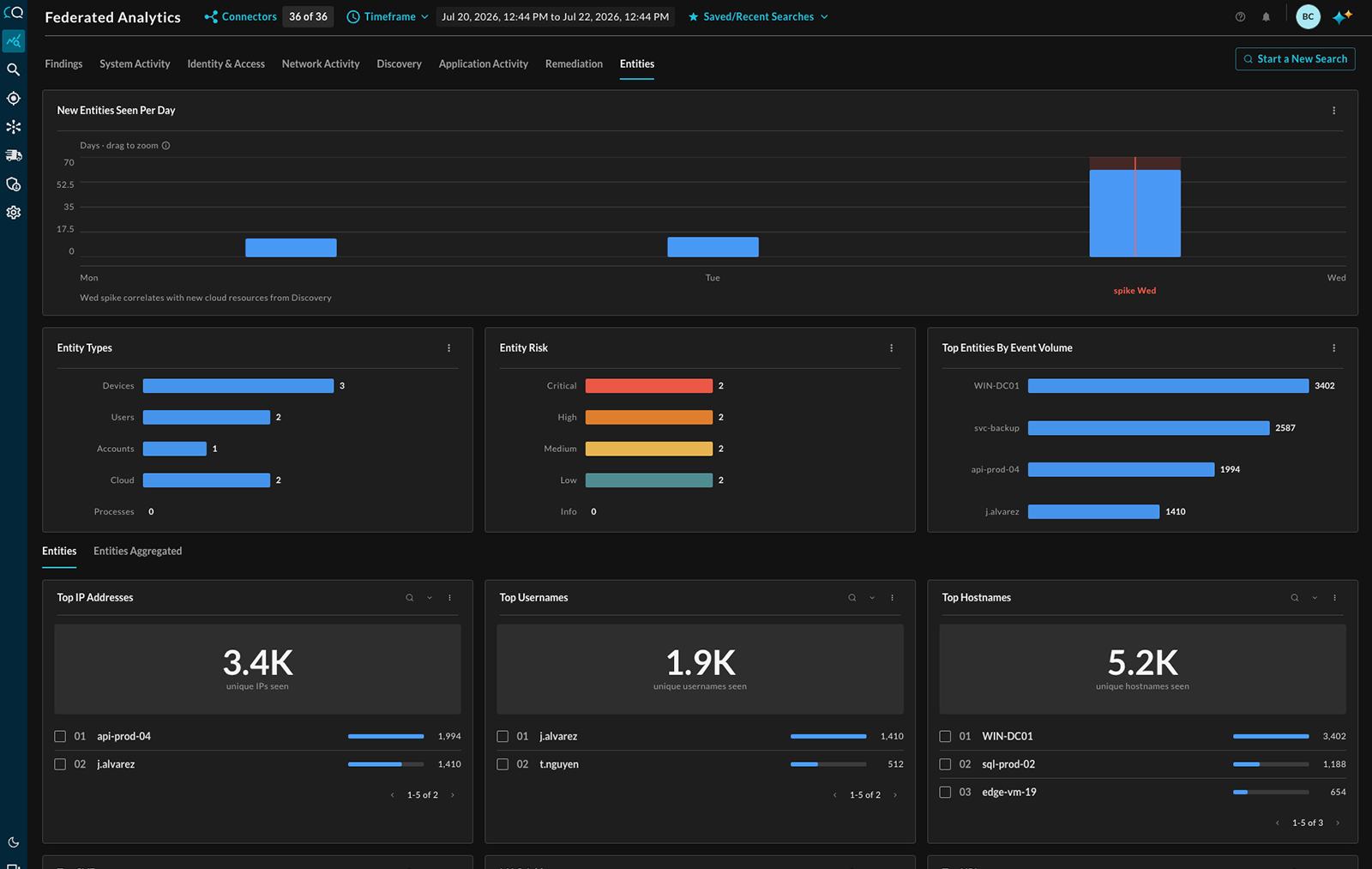The height and width of the screenshot is (869, 1372).
Task: Click the Low risk teal bar
Action: [x=649, y=480]
